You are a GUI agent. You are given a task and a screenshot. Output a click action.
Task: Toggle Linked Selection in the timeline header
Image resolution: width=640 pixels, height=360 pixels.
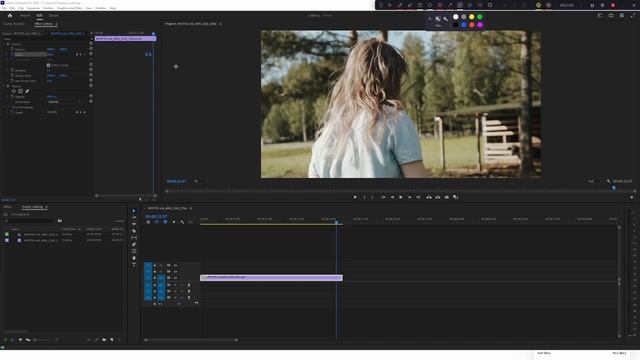click(x=165, y=222)
